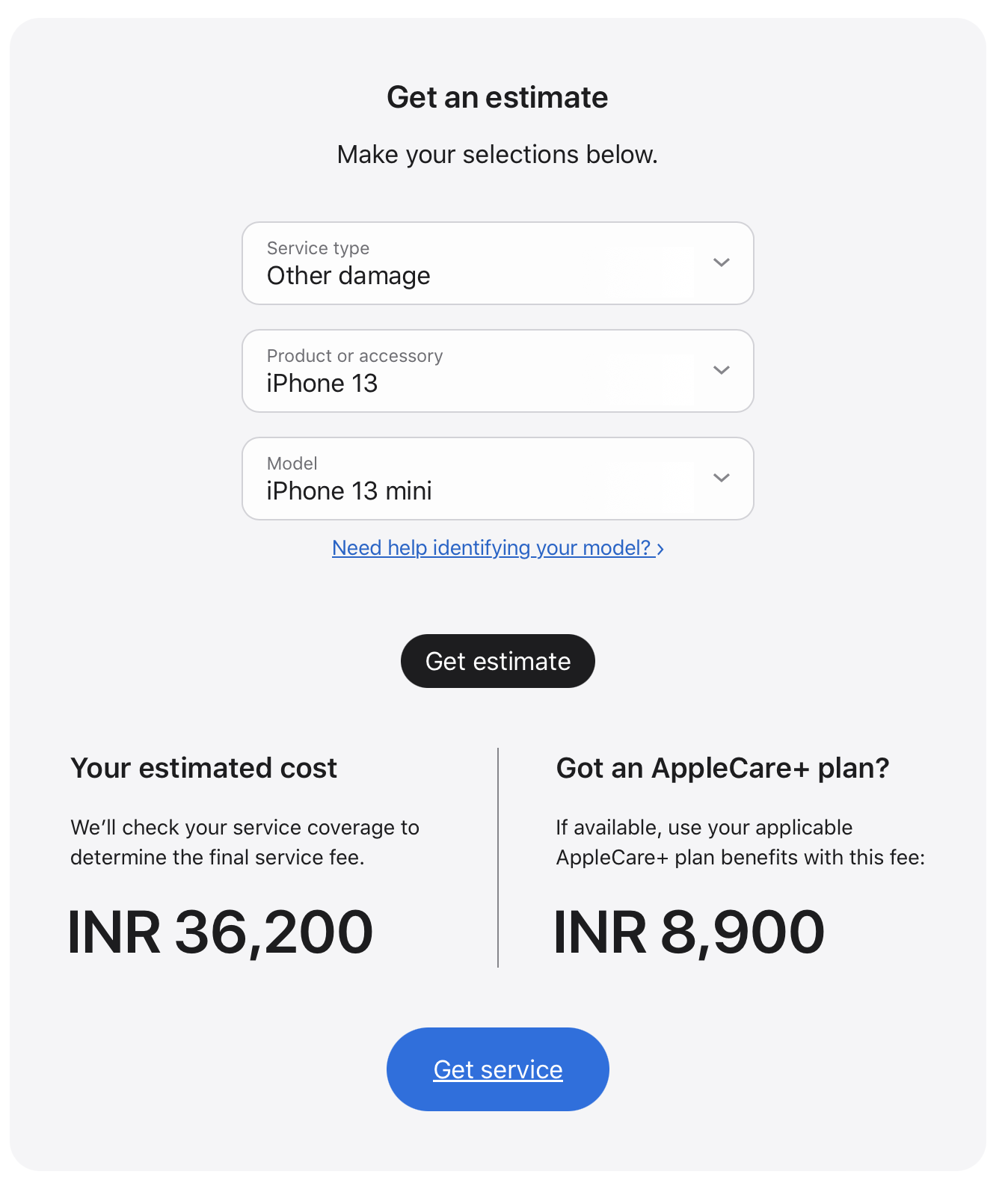Open the Product or accessory dropdown showing iPhone 13
This screenshot has width=1008, height=1186.
(498, 371)
